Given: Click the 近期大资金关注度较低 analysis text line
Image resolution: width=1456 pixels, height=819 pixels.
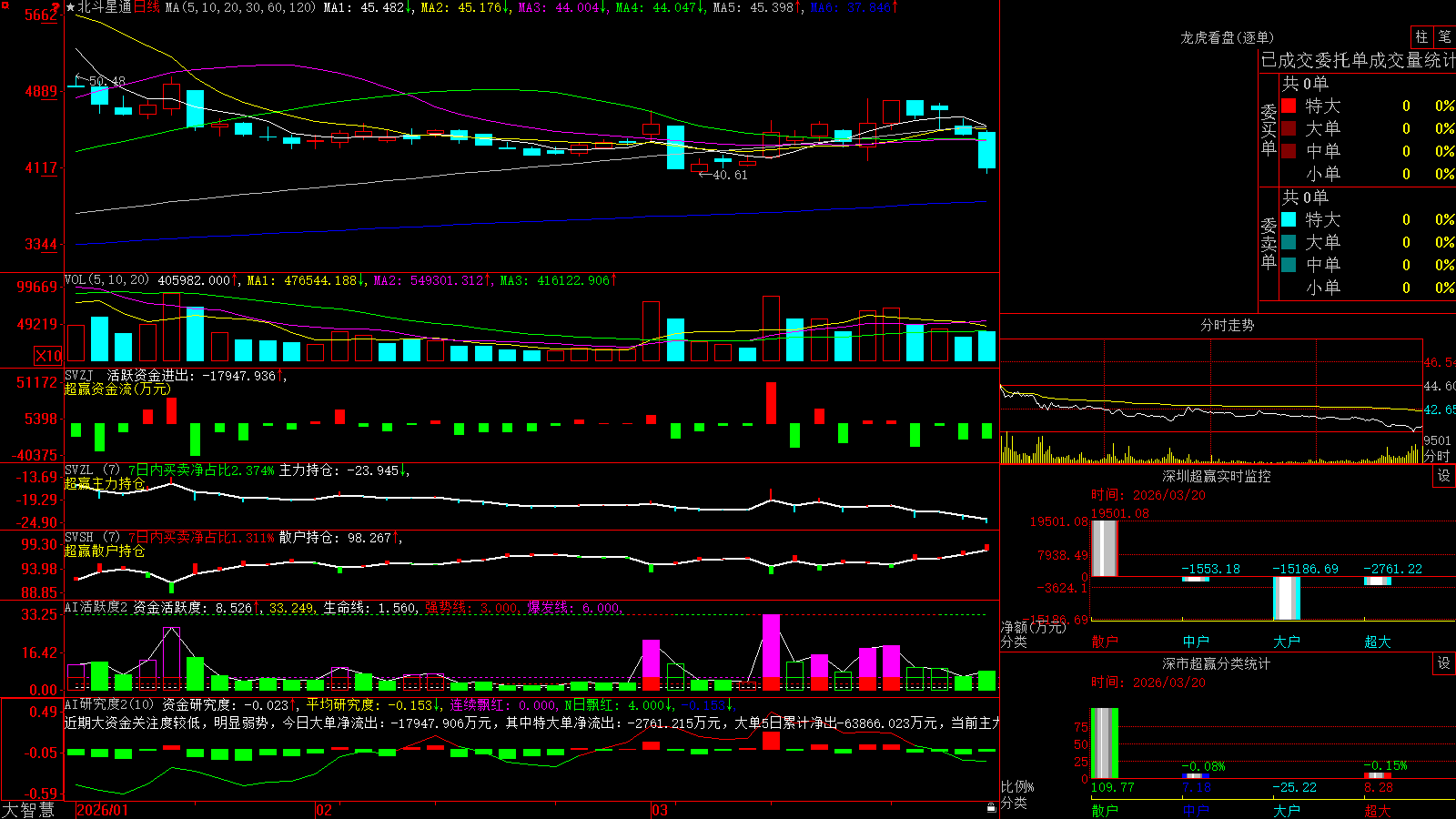Looking at the screenshot, I should pos(531,723).
